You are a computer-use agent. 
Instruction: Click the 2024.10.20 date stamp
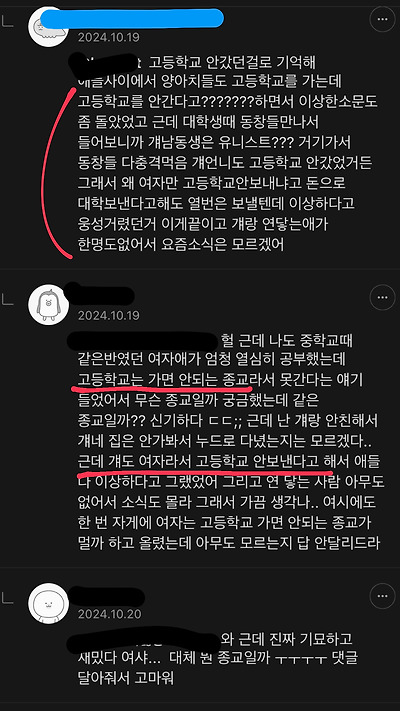tap(109, 614)
